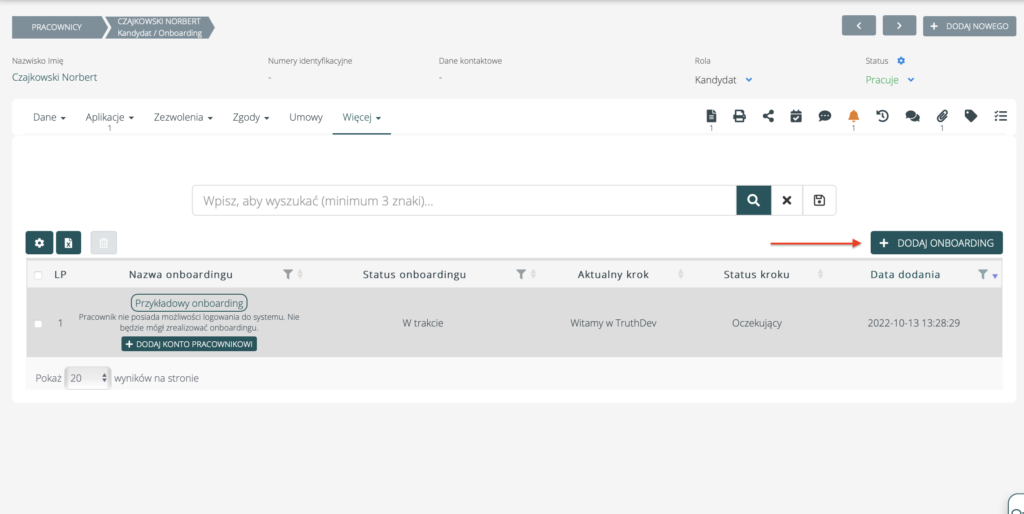Open the Więcej tab menu
1024x514 pixels.
tap(362, 117)
